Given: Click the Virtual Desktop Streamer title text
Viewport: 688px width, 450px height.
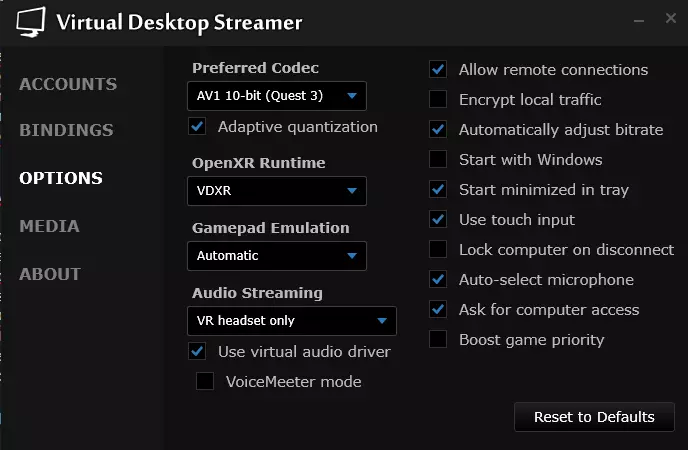Looking at the screenshot, I should 179,23.
